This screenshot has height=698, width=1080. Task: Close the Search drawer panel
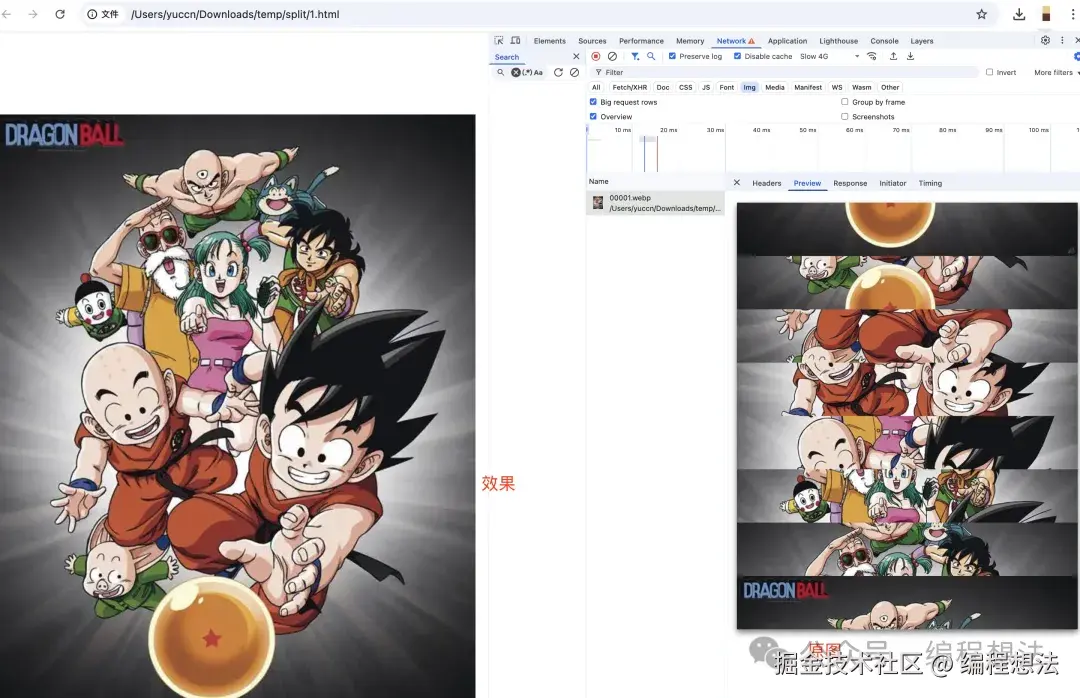pos(577,57)
